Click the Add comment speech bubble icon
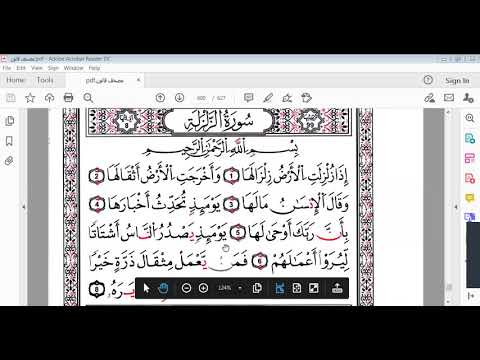Image resolution: width=480 pixels, height=360 pixels. point(248,98)
